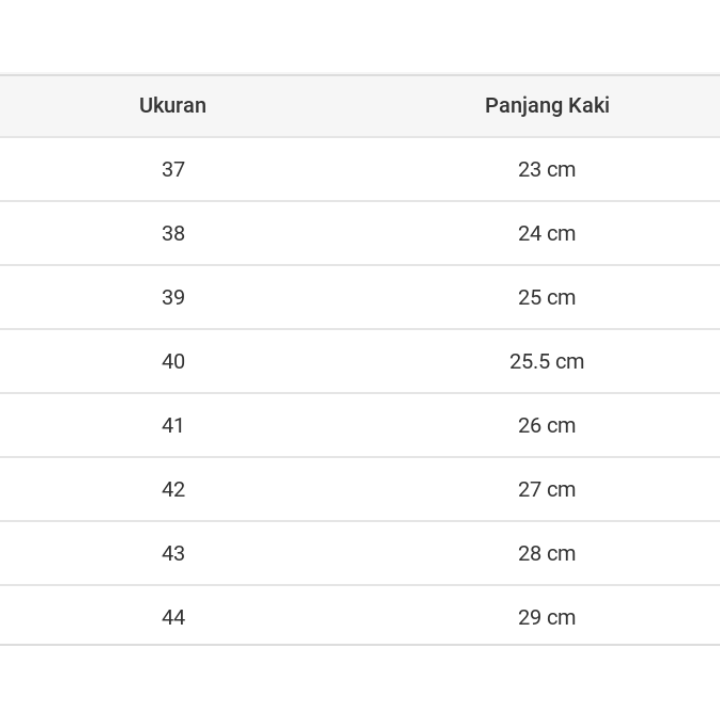The width and height of the screenshot is (720, 720).
Task: Select size 44 in the Ukuran column
Action: (x=173, y=617)
